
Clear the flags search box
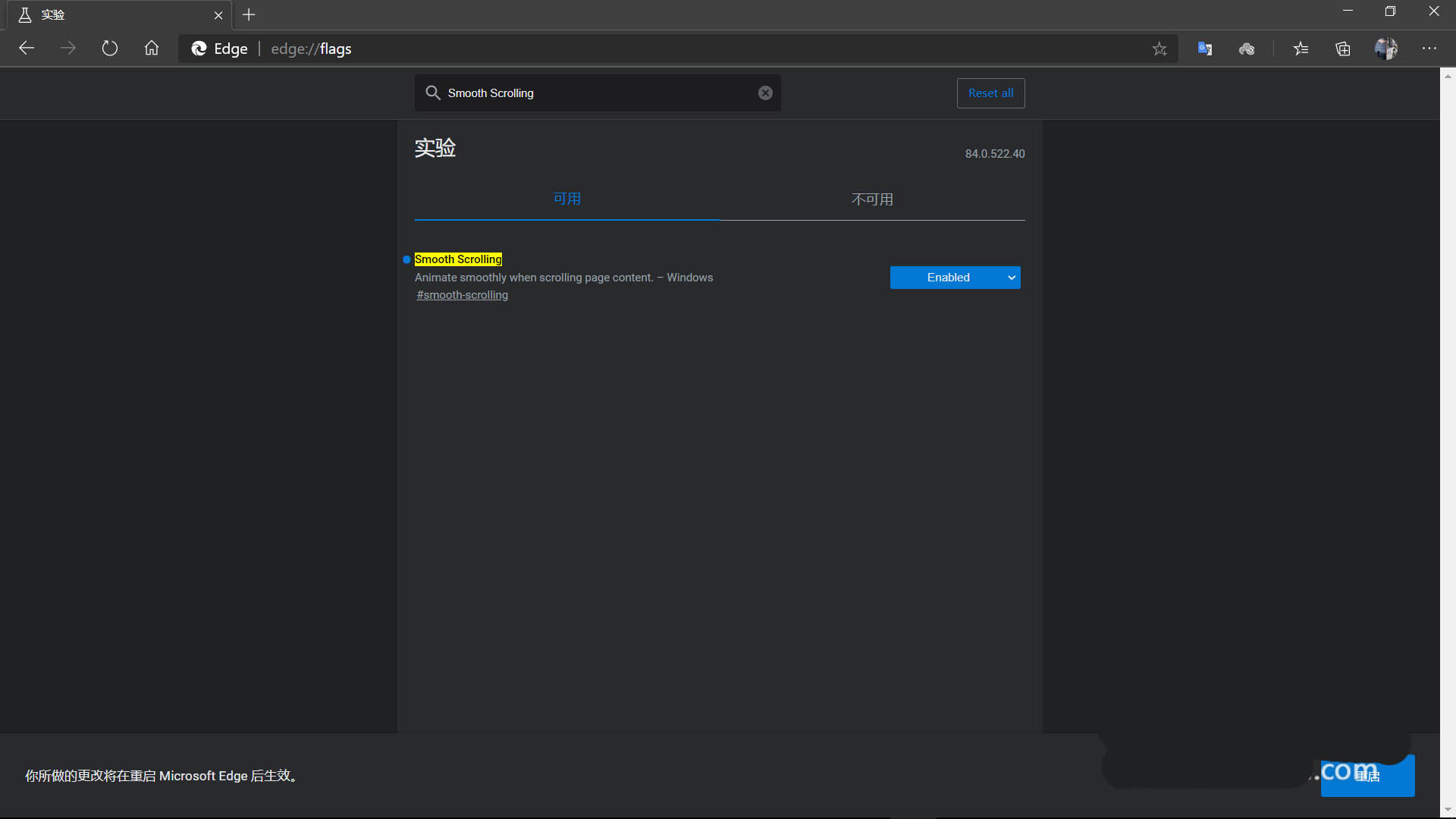click(x=765, y=93)
